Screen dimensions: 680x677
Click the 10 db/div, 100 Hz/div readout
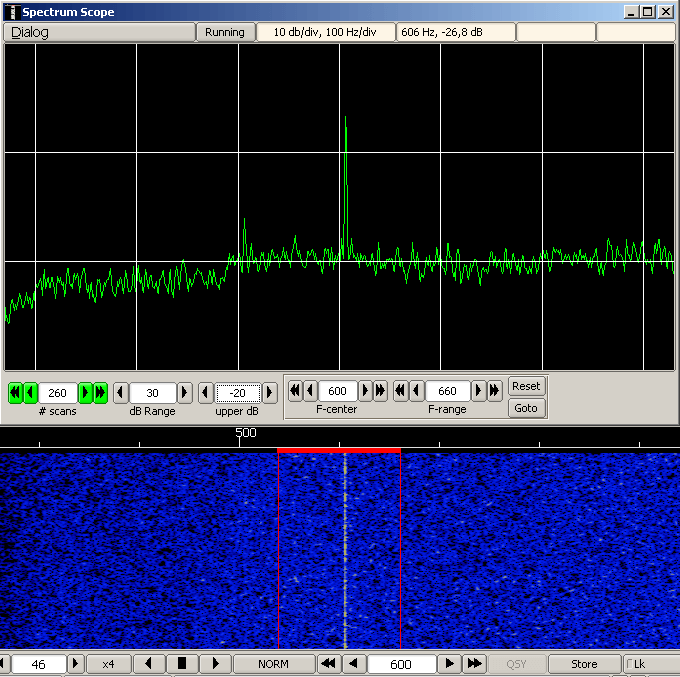tap(325, 32)
